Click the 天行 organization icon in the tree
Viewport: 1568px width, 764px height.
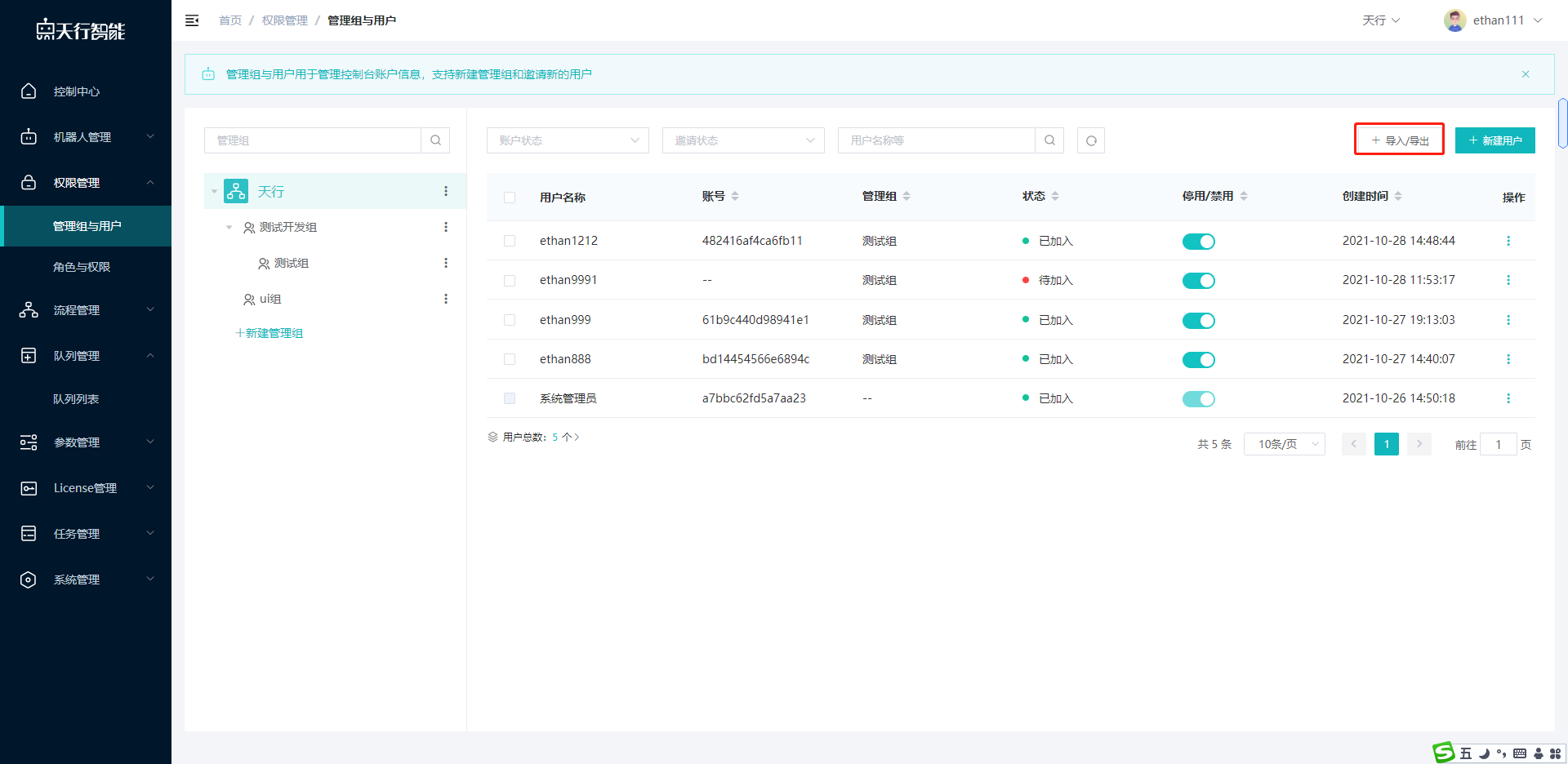pos(236,191)
